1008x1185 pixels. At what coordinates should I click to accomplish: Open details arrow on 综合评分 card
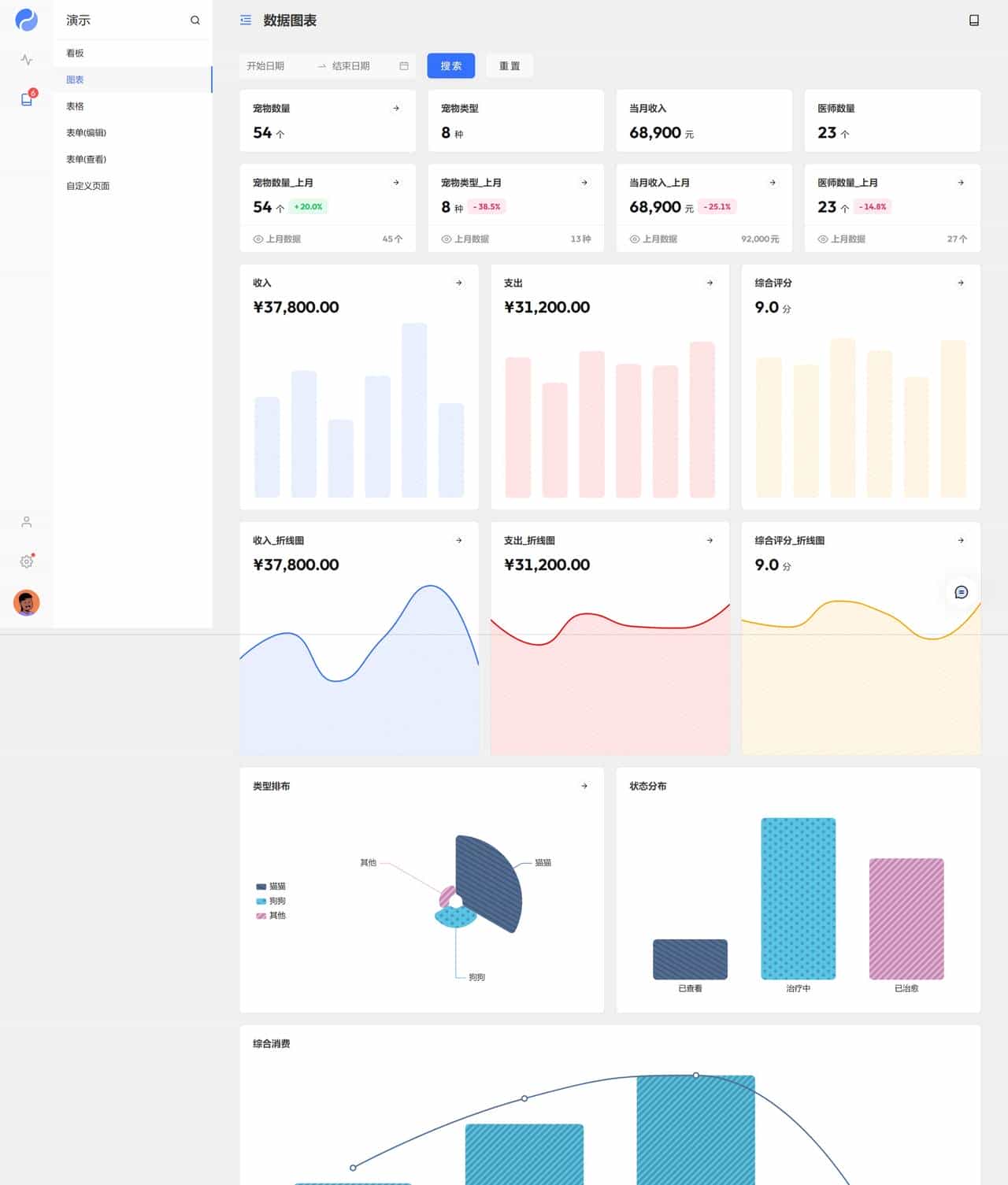tap(960, 283)
